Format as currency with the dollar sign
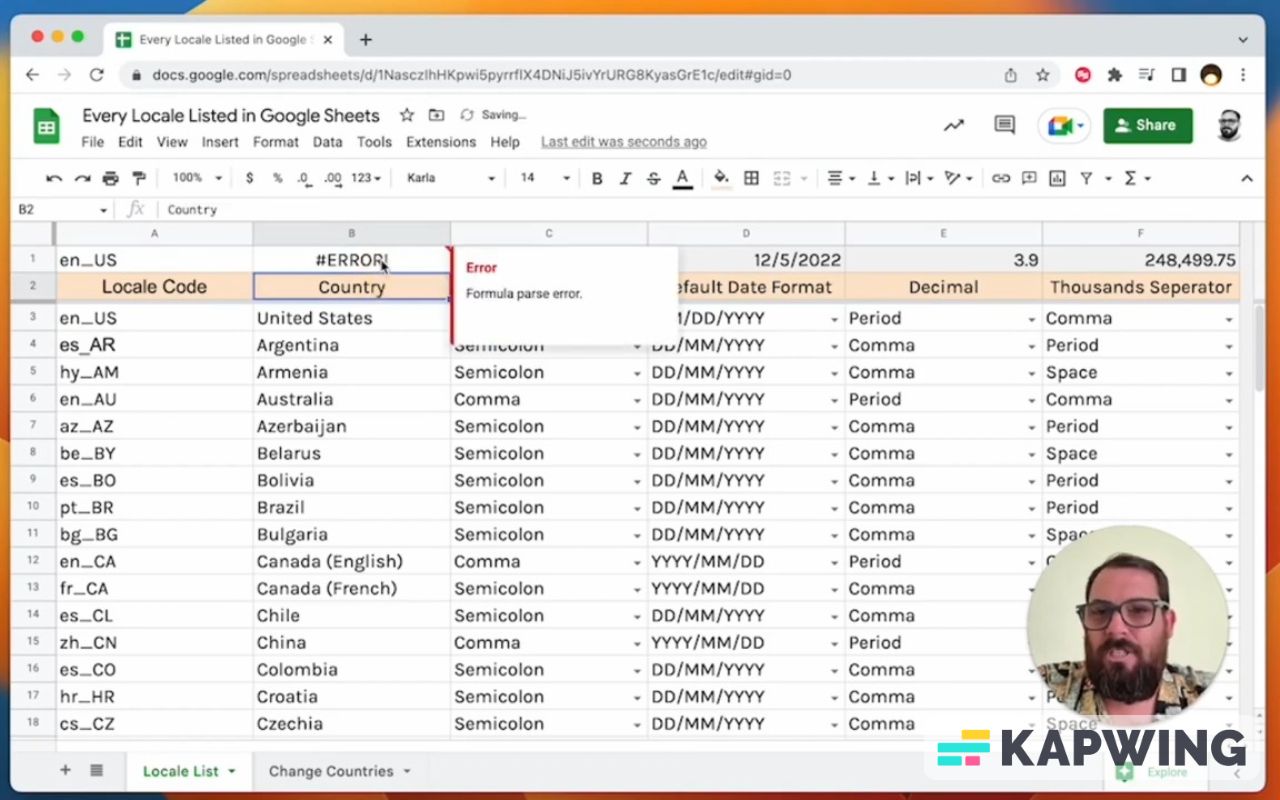1280x800 pixels. coord(249,178)
